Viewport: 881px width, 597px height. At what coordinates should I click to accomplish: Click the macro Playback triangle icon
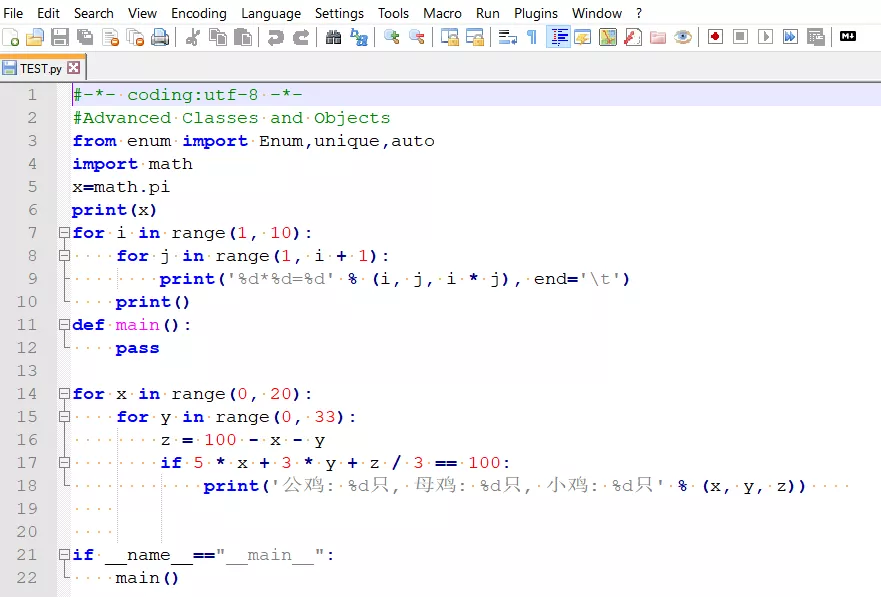pyautogui.click(x=765, y=37)
